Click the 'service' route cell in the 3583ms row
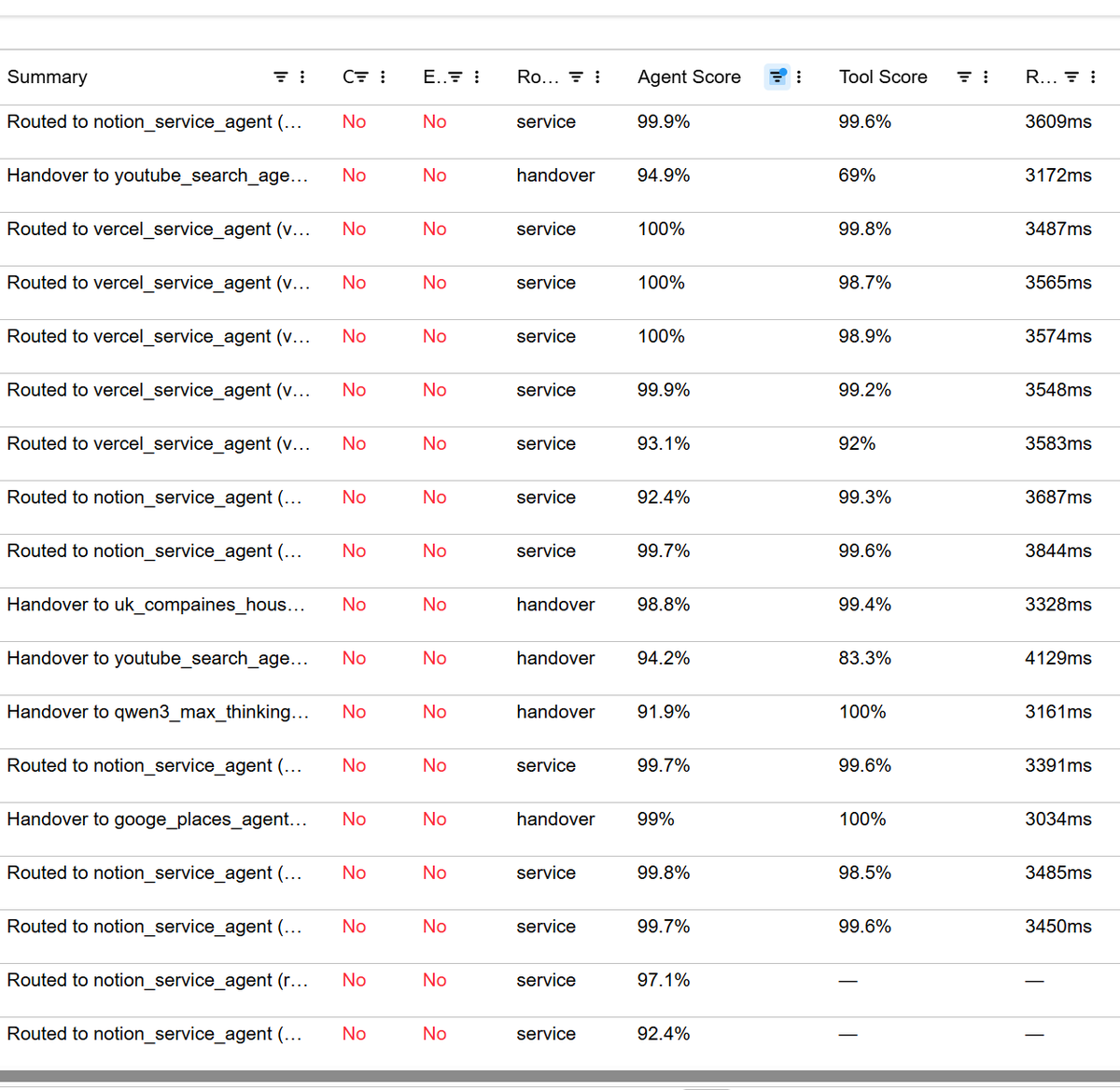The image size is (1120, 1090). tap(546, 444)
